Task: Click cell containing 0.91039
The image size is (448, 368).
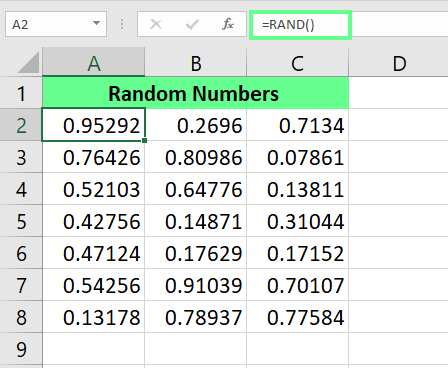Action: 196,285
